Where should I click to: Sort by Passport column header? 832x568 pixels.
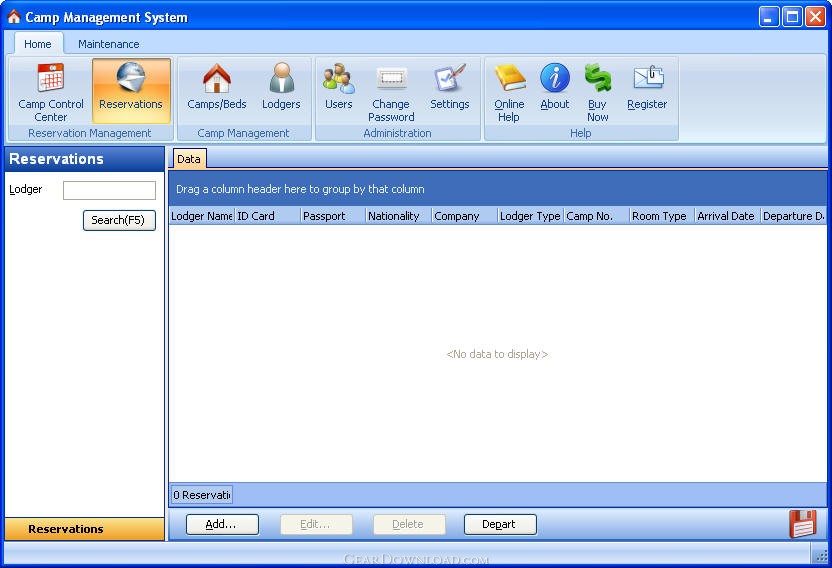[333, 216]
